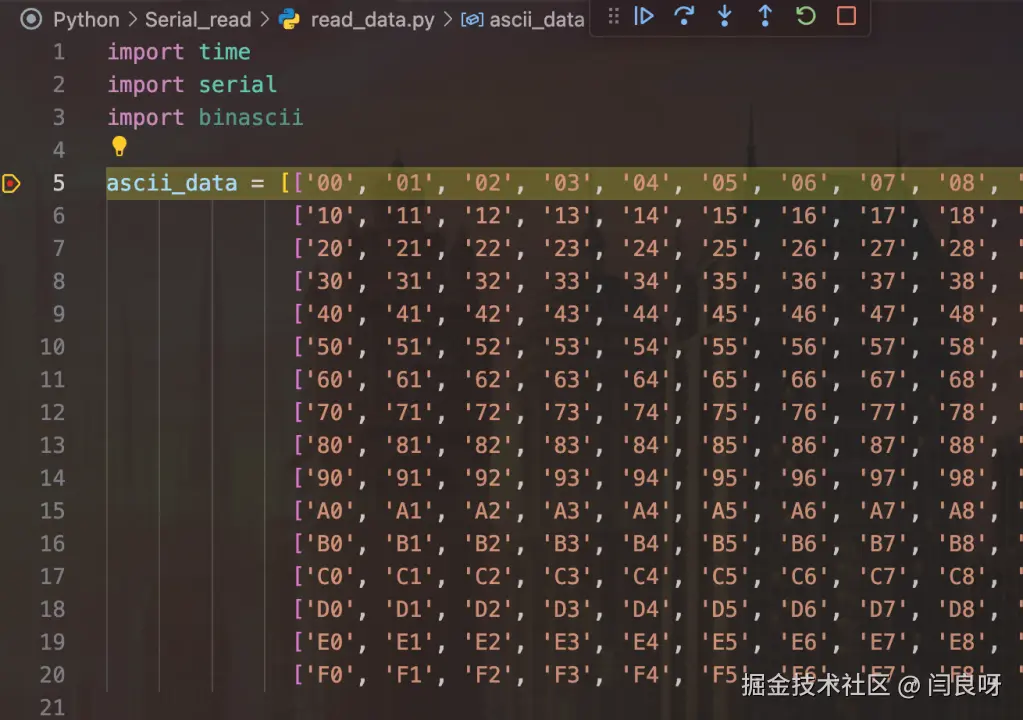Screen dimensions: 1023x720
Task: Click the '23' string on line 7
Action: 567,248
